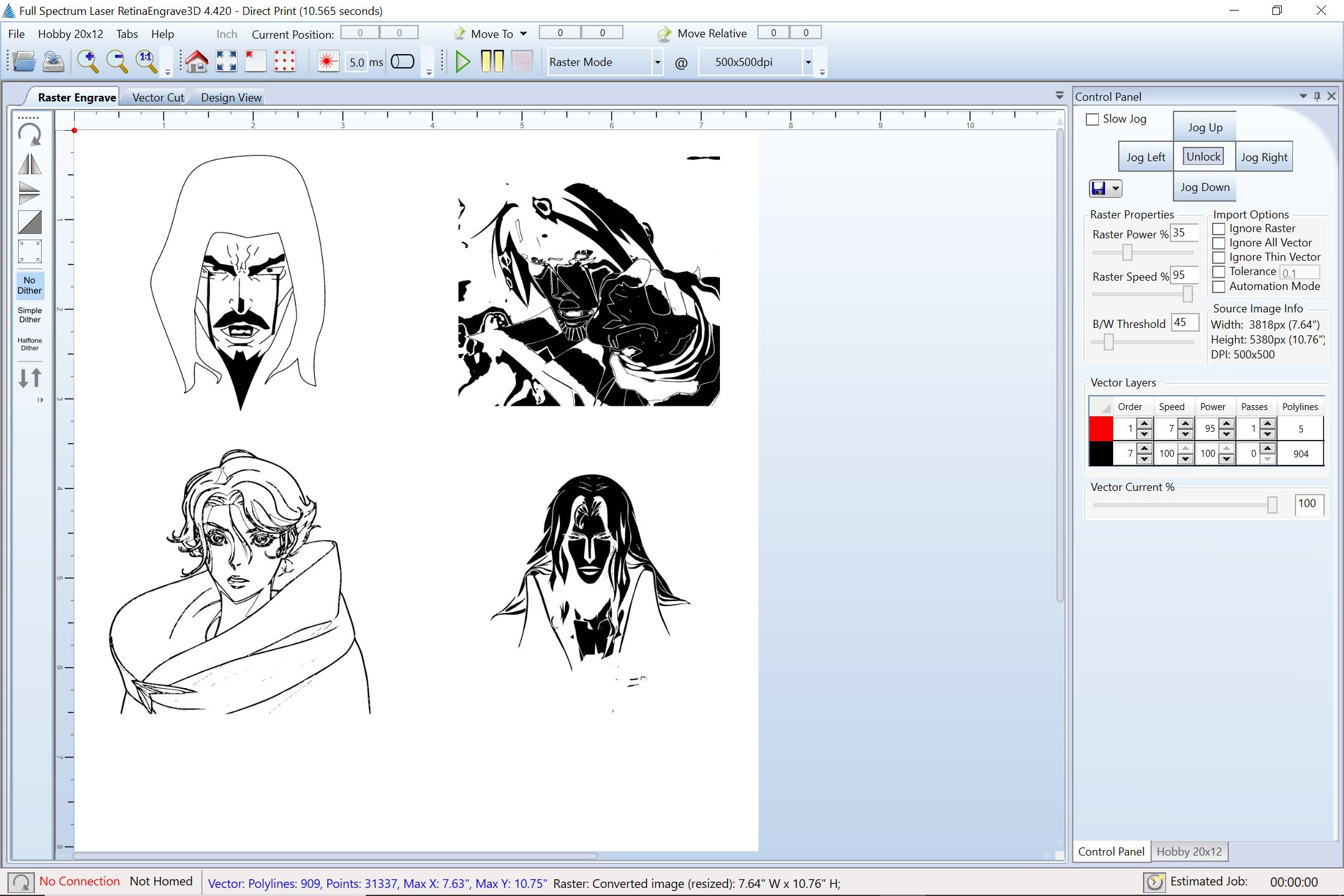Open the Hobby 20x12 menu
1344x896 pixels.
coord(70,34)
